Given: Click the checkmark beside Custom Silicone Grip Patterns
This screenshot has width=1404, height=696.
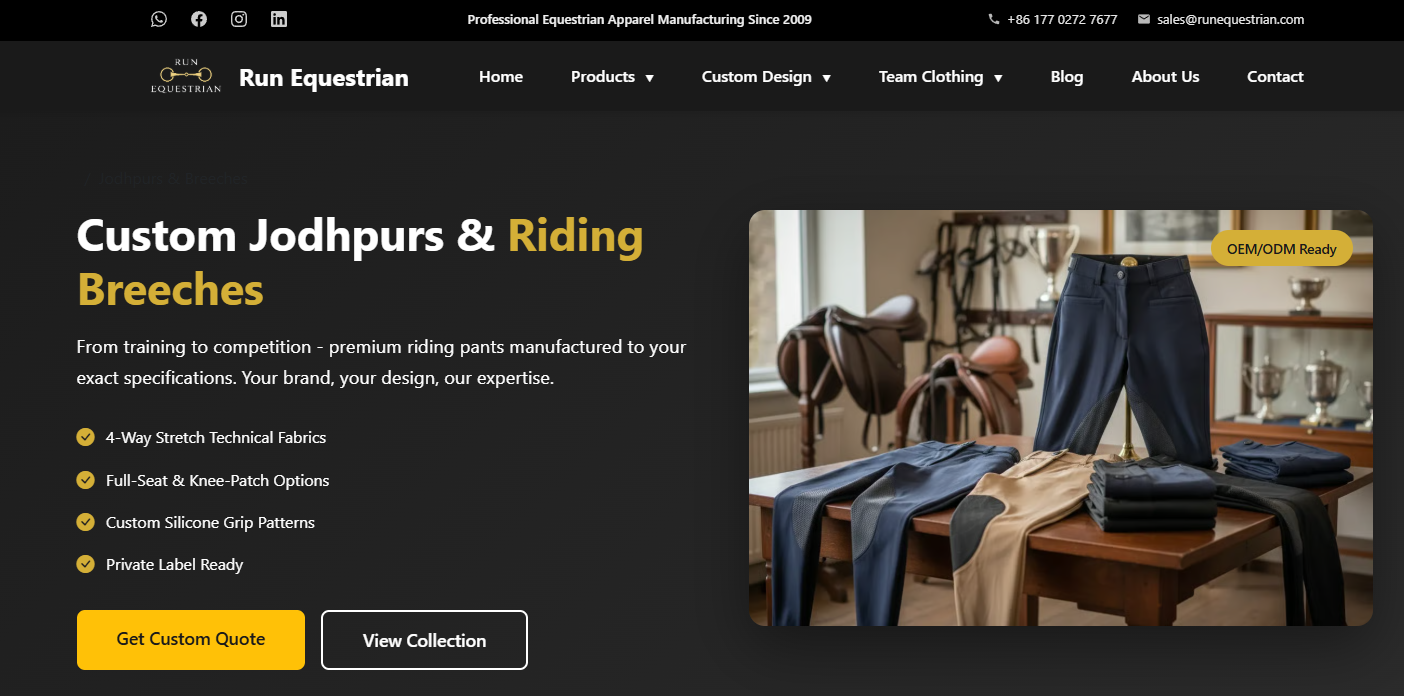Looking at the screenshot, I should [x=86, y=522].
